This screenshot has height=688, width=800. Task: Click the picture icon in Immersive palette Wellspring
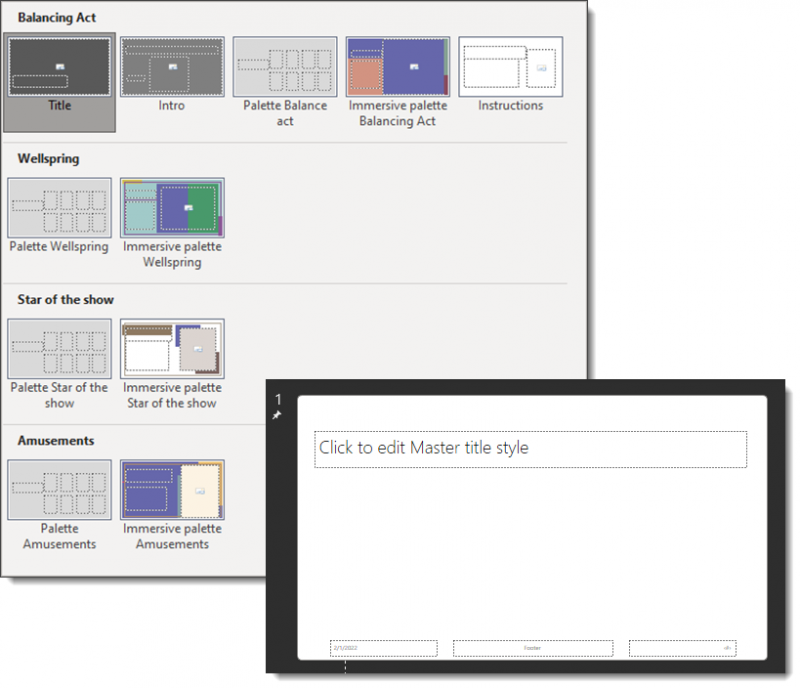[x=191, y=207]
